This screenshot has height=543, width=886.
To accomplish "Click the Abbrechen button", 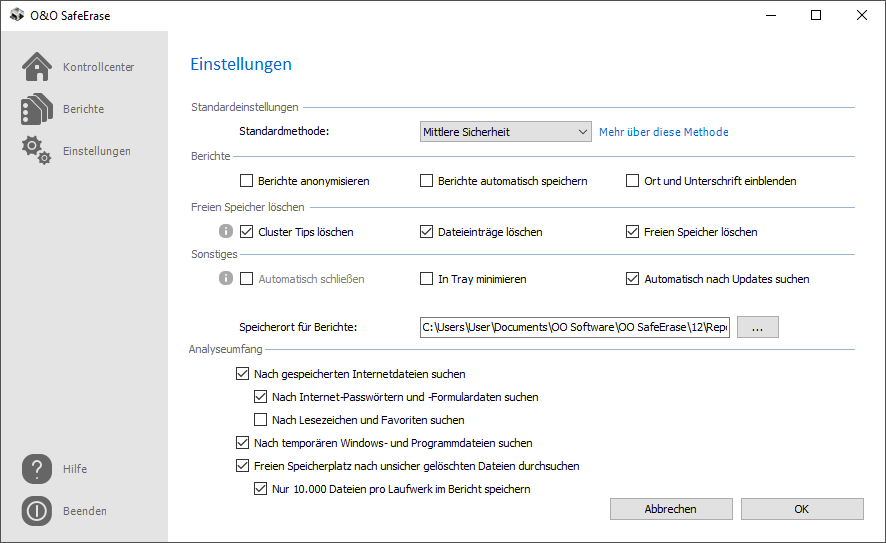I will coord(670,509).
